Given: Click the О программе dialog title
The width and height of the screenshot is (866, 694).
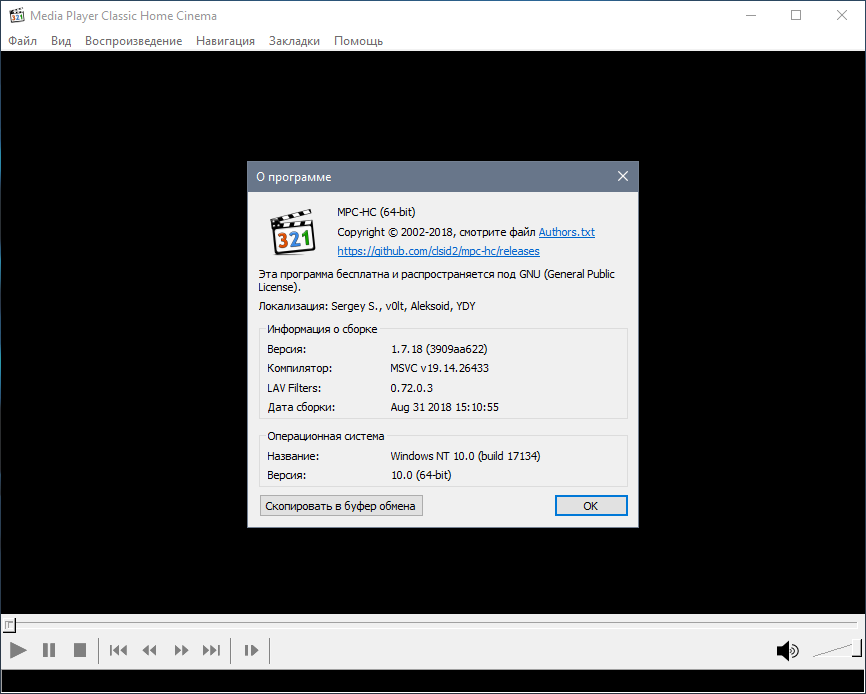Looking at the screenshot, I should 294,177.
